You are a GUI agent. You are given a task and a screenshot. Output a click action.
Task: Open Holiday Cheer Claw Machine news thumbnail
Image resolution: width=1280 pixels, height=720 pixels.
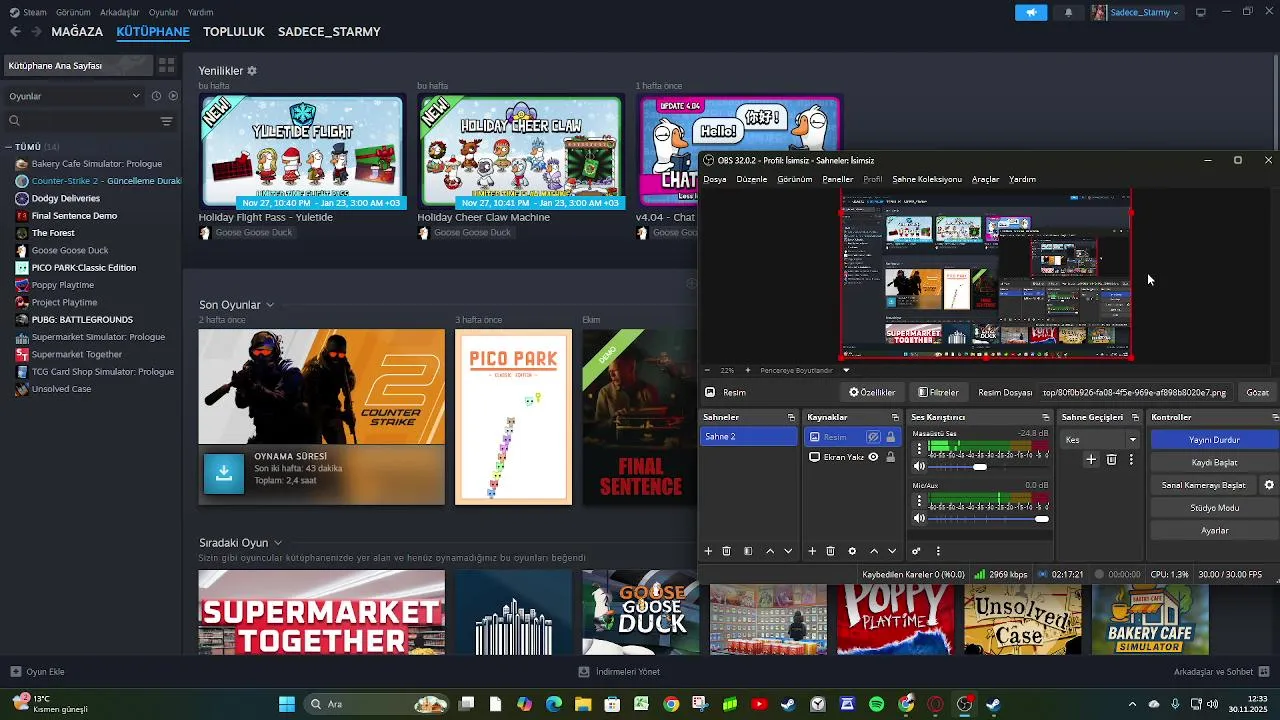pos(520,150)
